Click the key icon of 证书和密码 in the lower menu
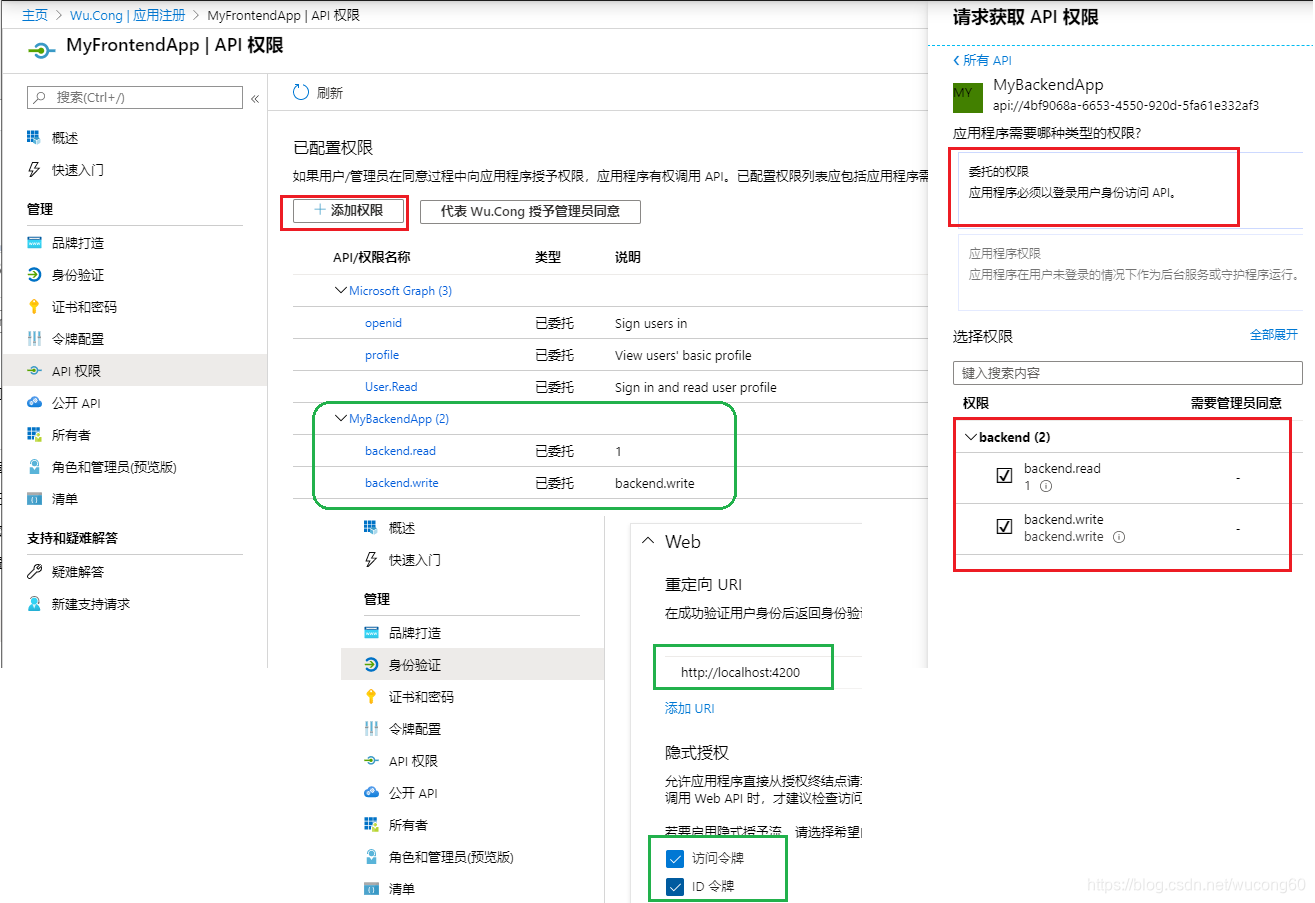 coord(371,696)
